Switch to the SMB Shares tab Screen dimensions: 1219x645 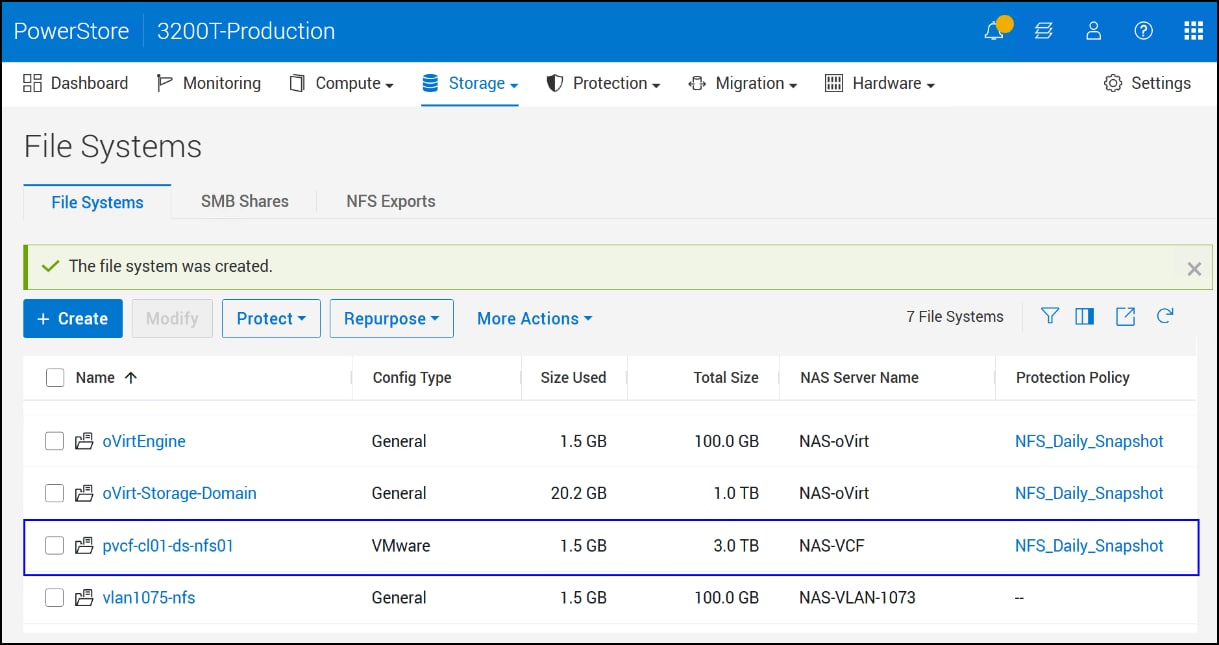[x=244, y=201]
